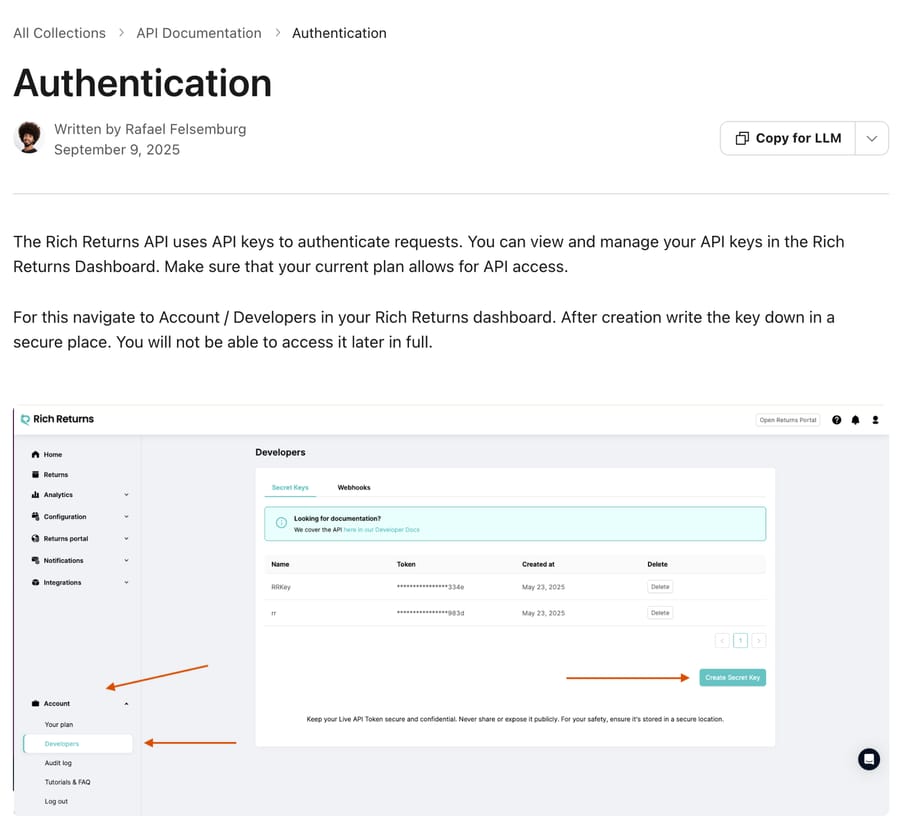Open the chat messenger bubble icon
Viewport: 900px width, 829px height.
pos(868,759)
